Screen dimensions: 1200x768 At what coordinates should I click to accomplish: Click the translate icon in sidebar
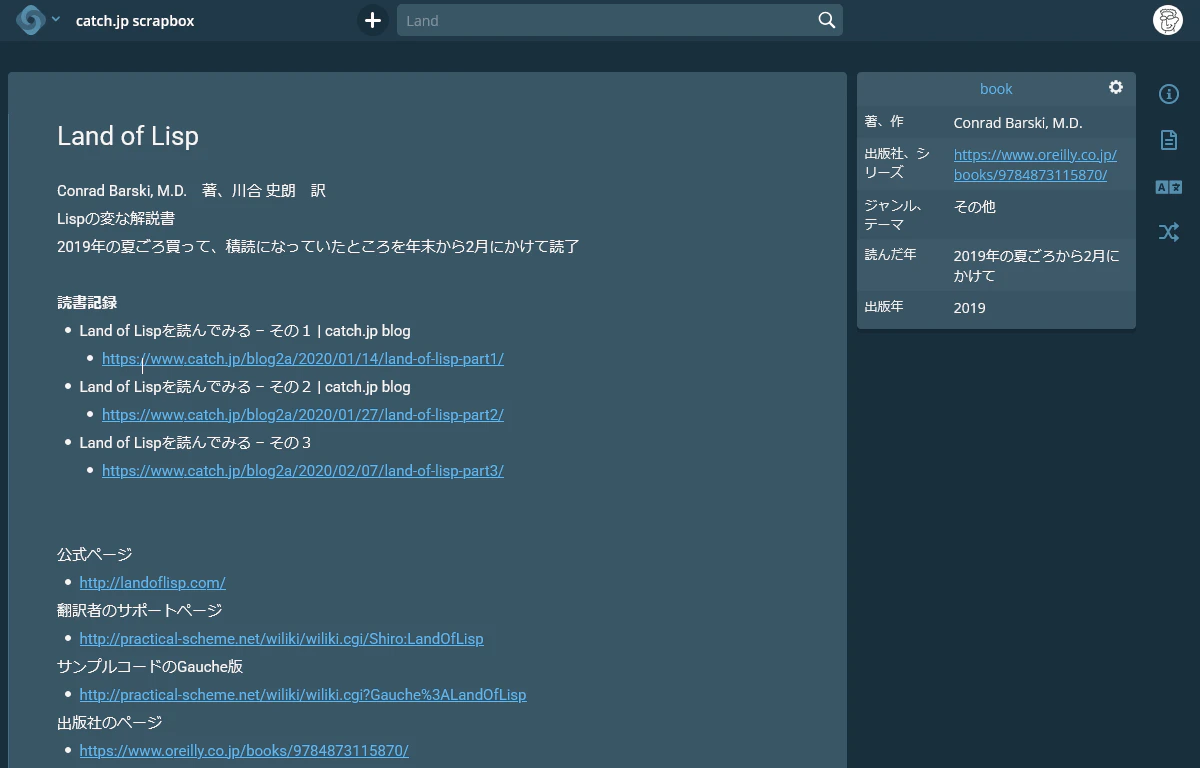[1168, 187]
